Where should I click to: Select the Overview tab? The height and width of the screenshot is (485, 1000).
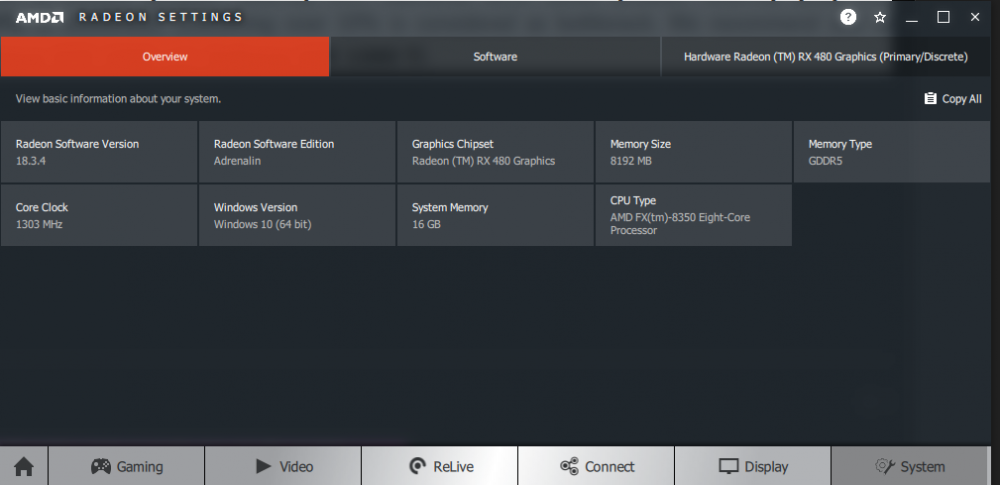[x=165, y=57]
